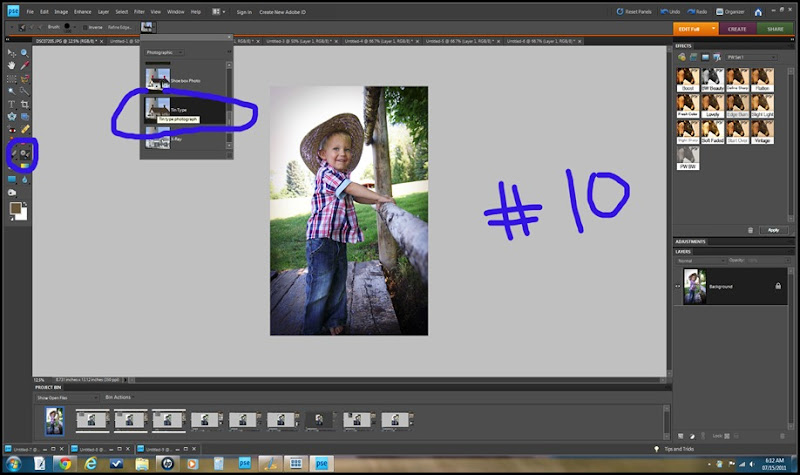Select the Vintage effect thumbnail

762,132
